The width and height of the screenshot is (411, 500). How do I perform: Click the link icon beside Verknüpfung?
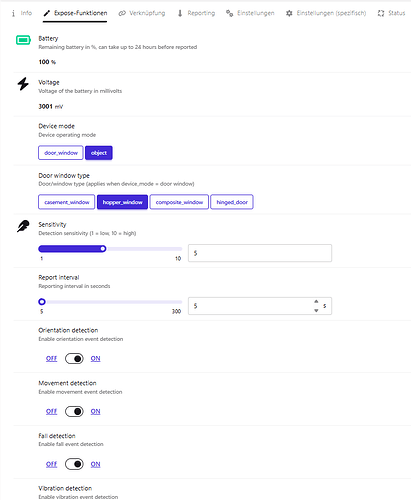(122, 13)
